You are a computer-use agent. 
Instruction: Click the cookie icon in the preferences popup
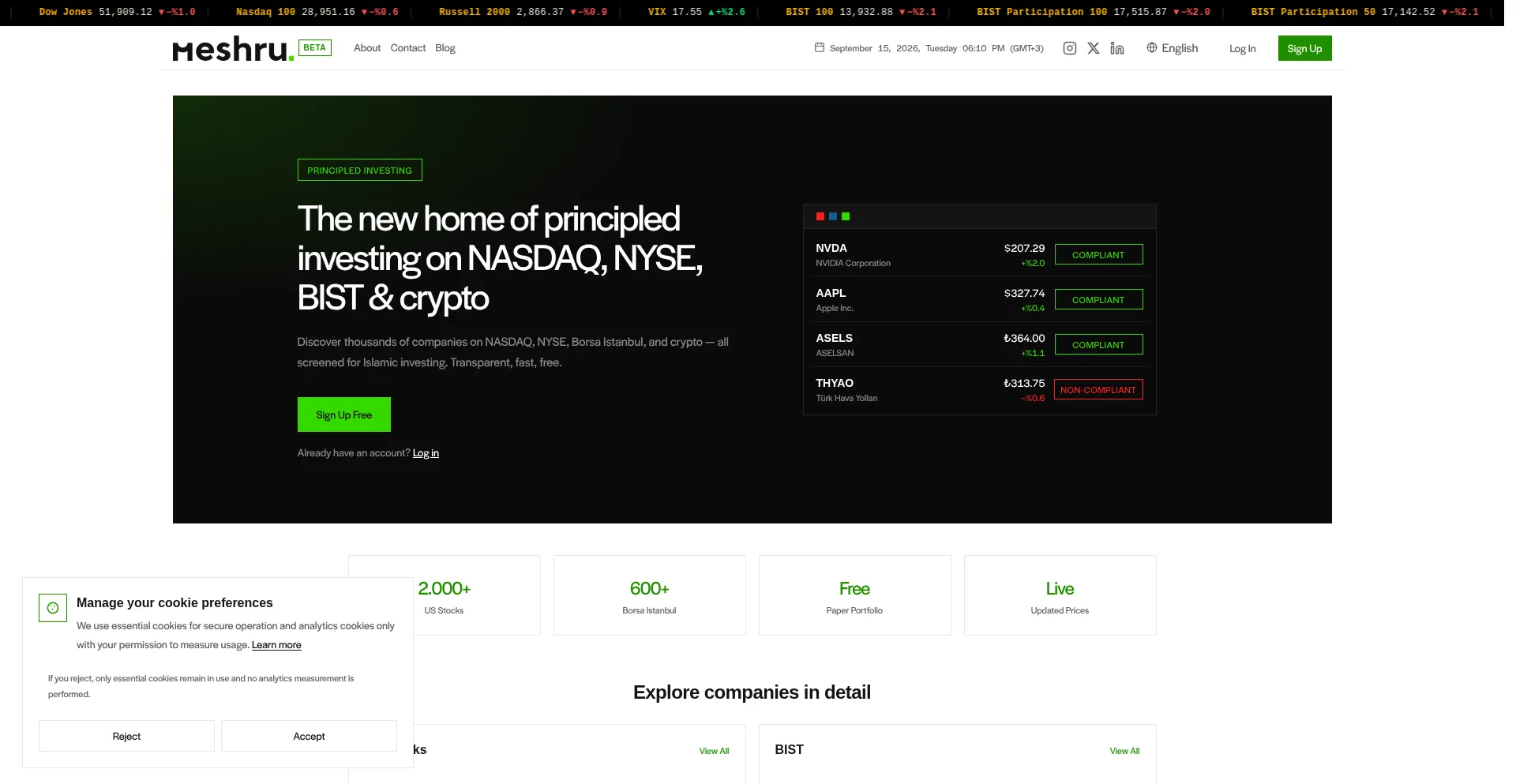(x=53, y=608)
